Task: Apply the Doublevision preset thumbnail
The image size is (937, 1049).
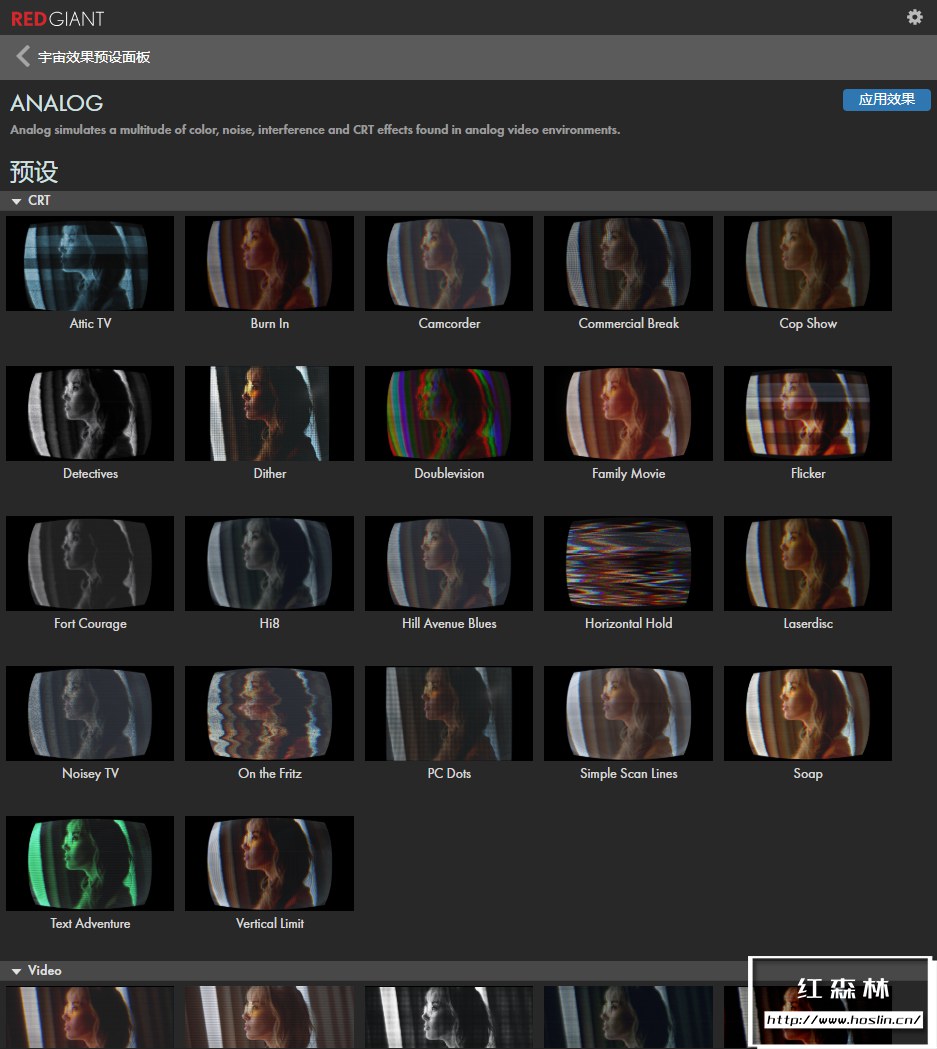Action: click(449, 413)
